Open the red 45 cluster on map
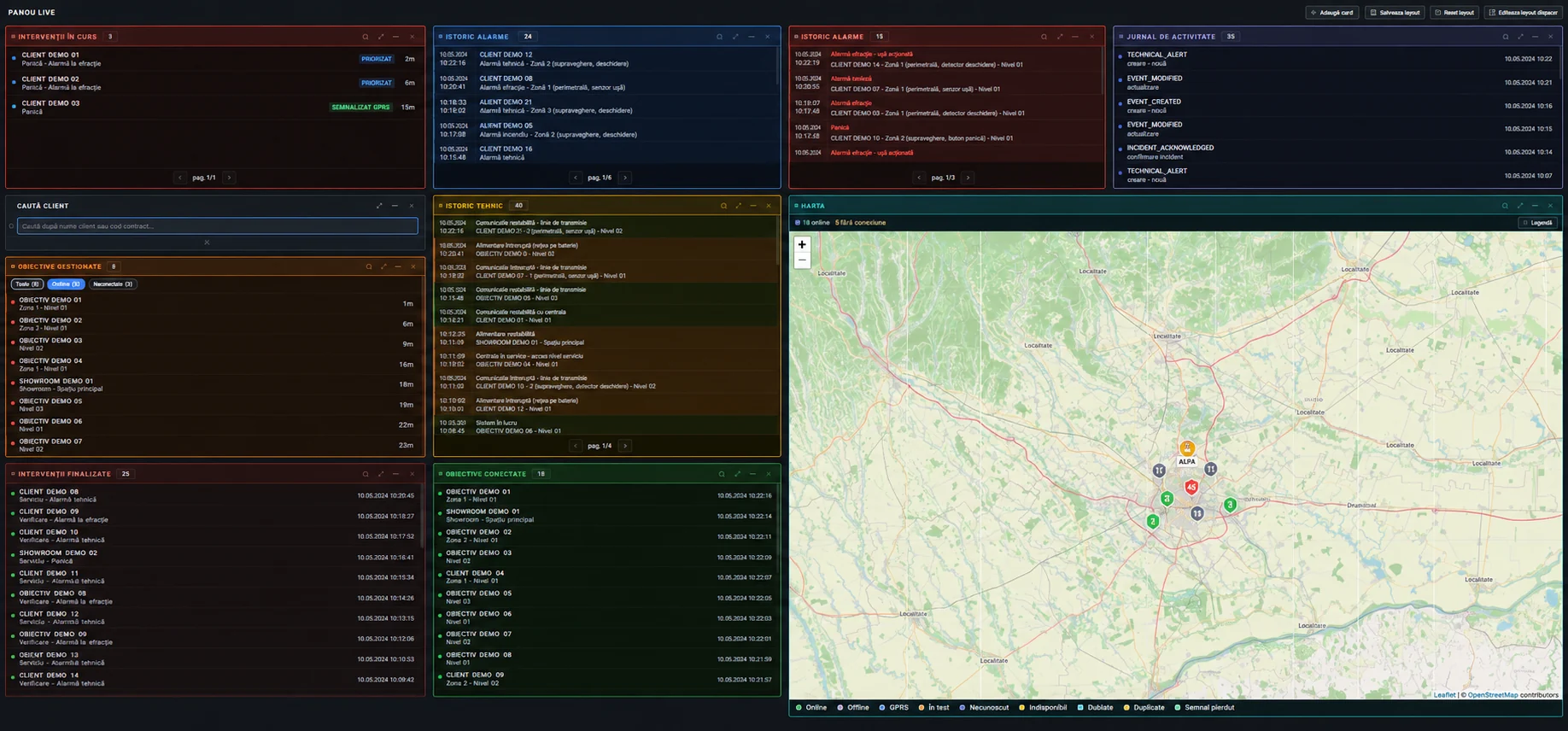Screen dimensions: 1568x731 (1191, 488)
